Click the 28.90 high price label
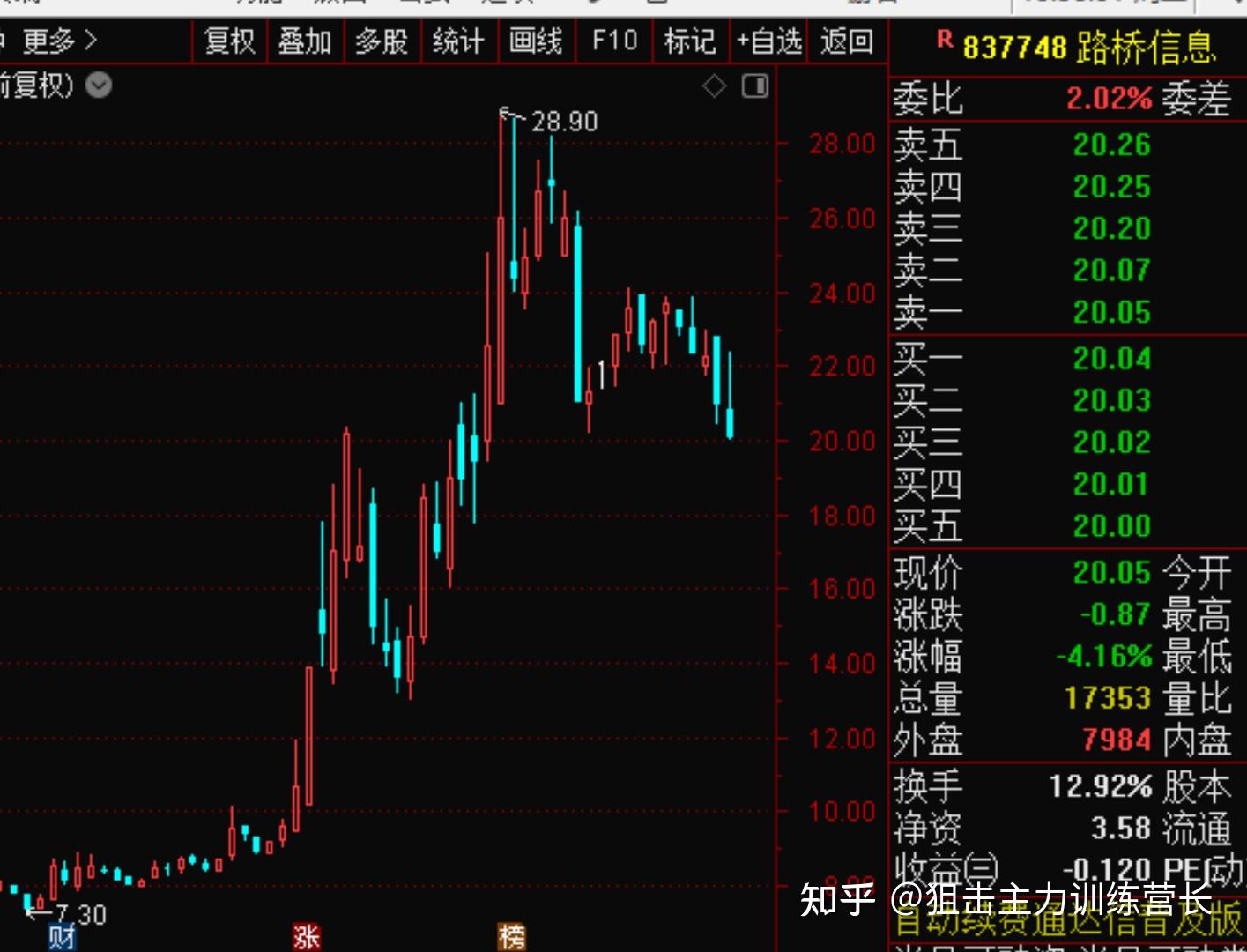This screenshot has height=952, width=1247. (x=564, y=122)
